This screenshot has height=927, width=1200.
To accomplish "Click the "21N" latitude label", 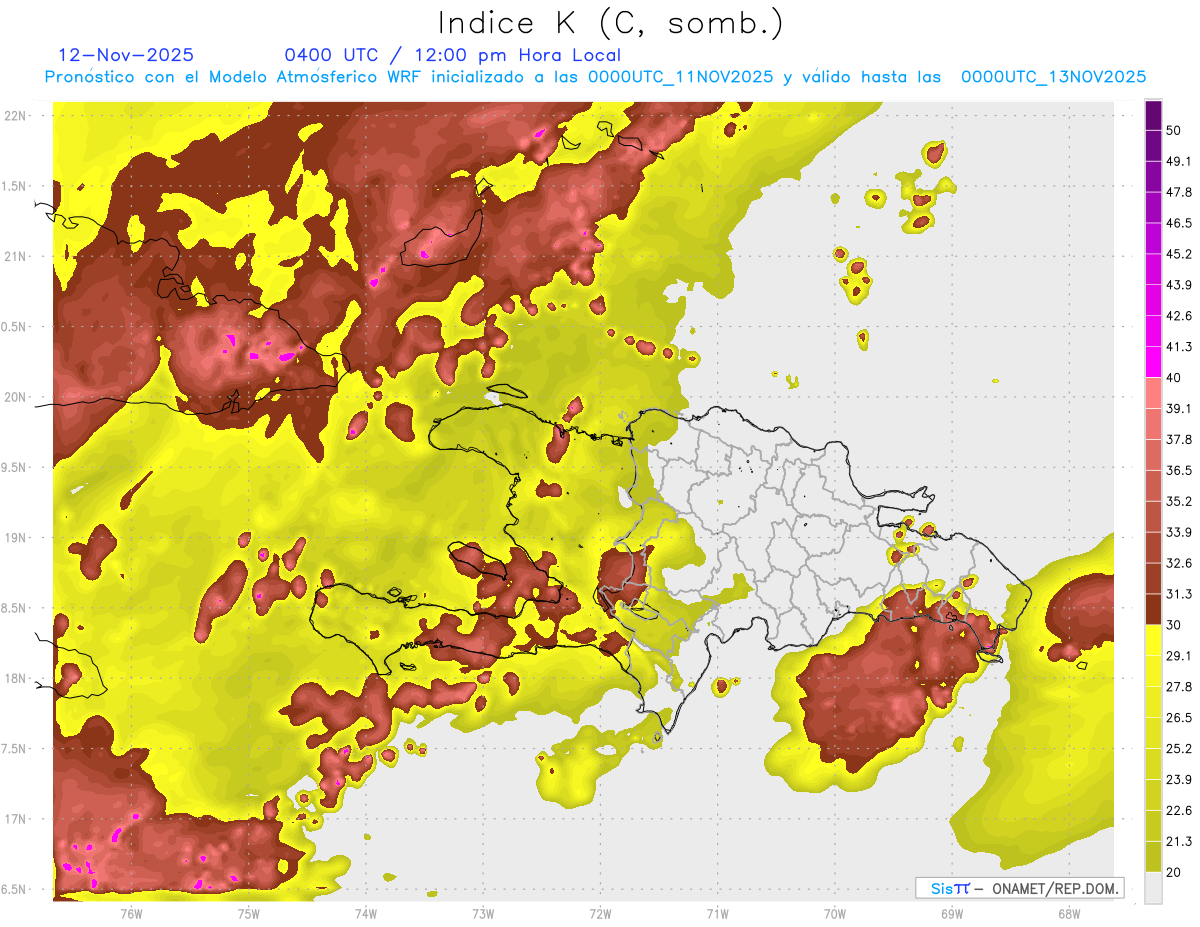I will 15,256.
